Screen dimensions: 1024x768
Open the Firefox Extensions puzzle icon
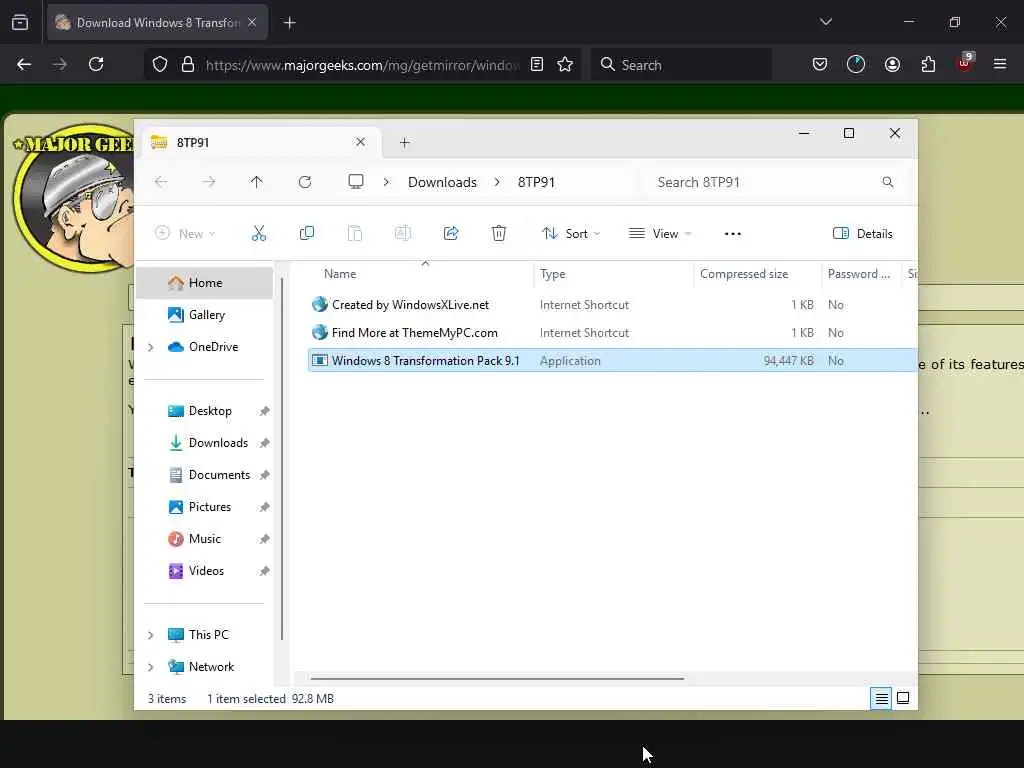928,64
